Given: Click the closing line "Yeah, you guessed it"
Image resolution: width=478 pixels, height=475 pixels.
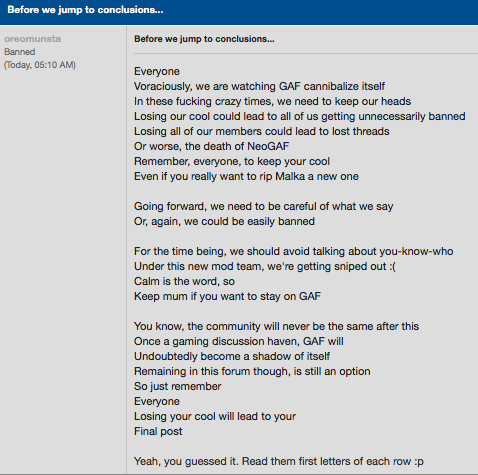Looking at the screenshot, I should [279, 461].
